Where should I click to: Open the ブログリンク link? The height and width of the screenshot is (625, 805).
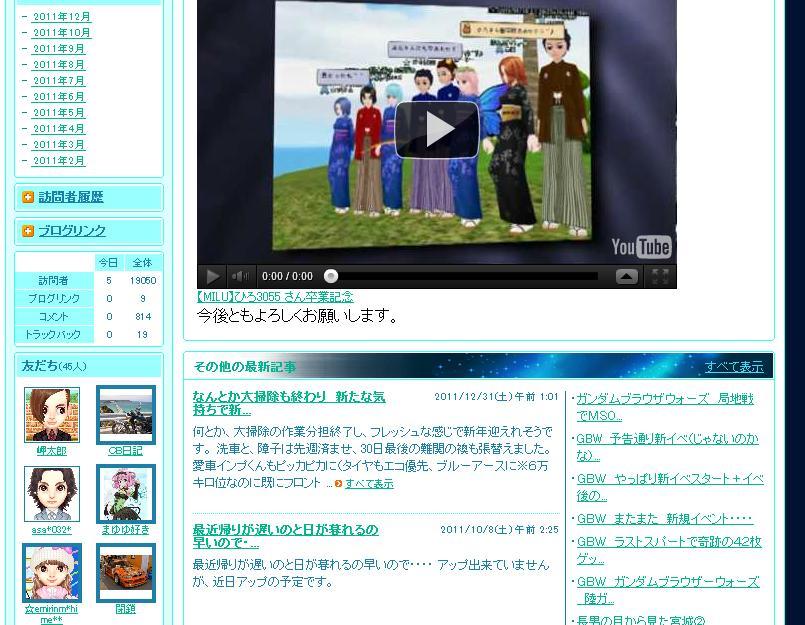(72, 231)
